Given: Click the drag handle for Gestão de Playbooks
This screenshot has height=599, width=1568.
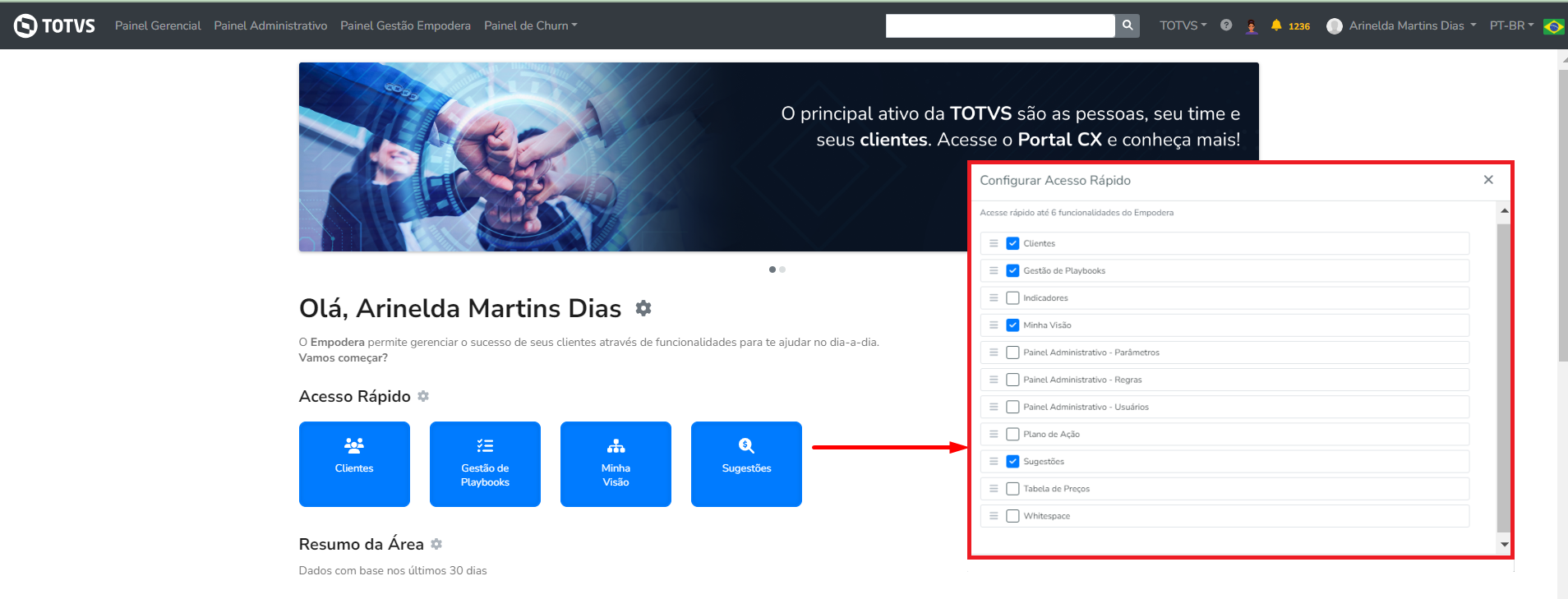Looking at the screenshot, I should (994, 270).
